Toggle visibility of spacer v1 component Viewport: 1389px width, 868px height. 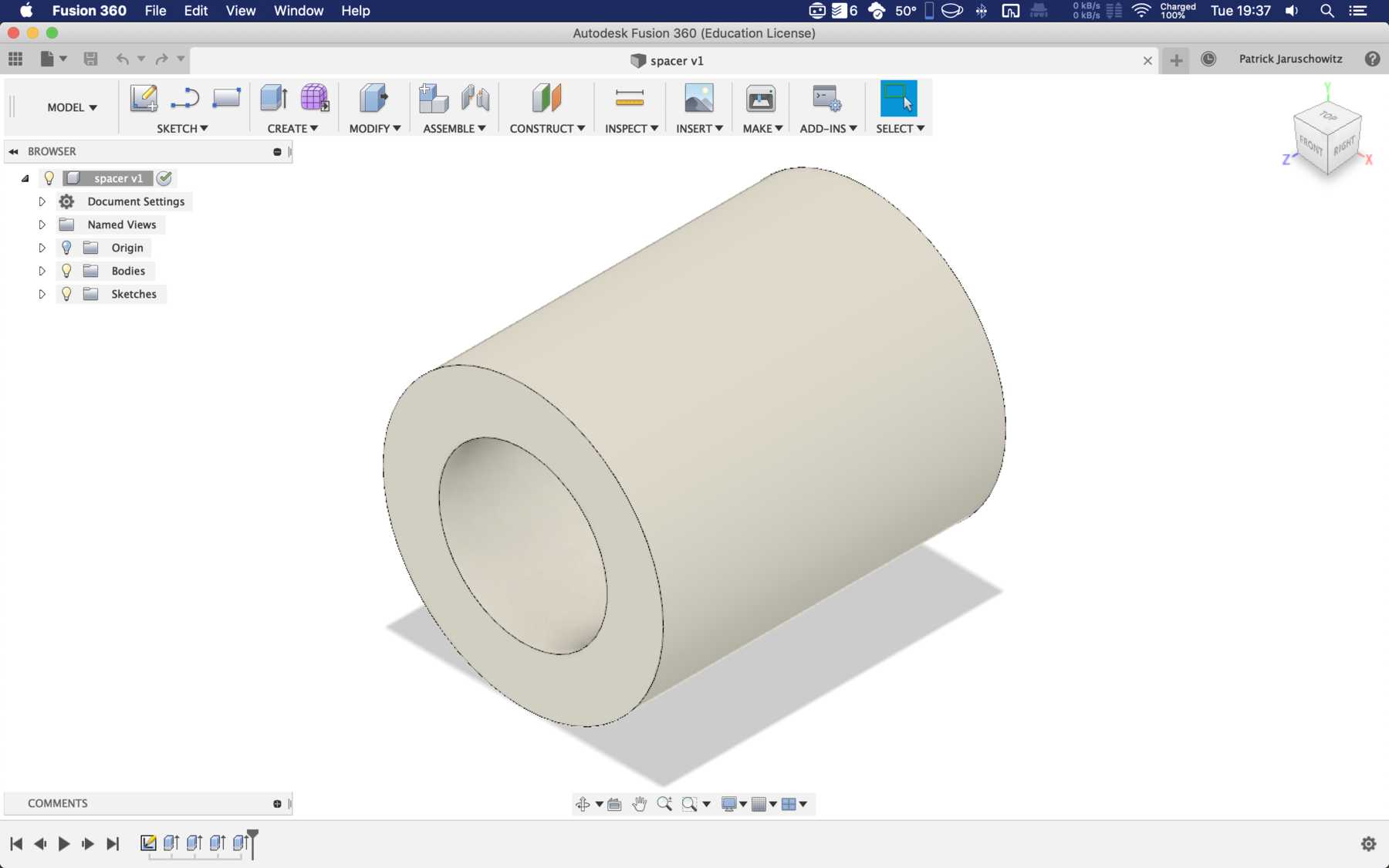(x=49, y=178)
